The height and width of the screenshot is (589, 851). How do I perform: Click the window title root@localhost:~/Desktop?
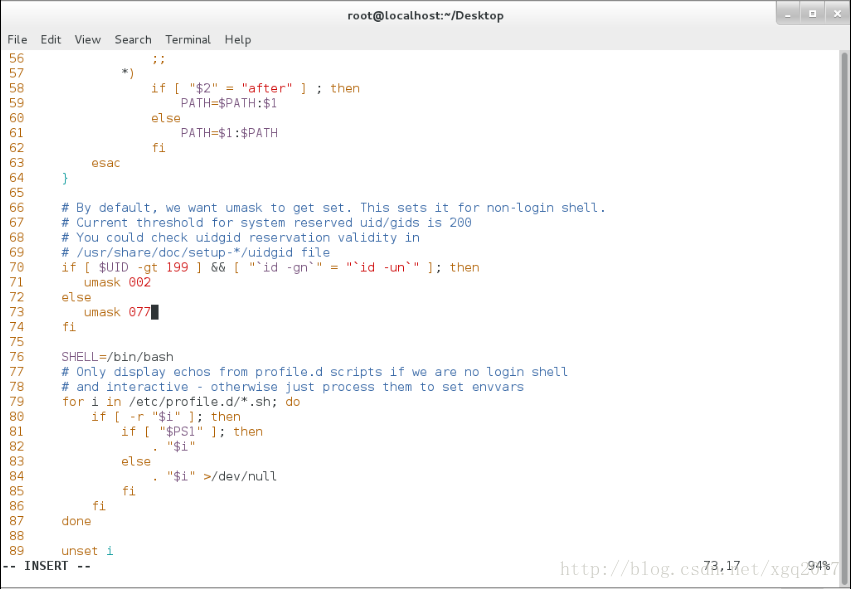pyautogui.click(x=426, y=16)
